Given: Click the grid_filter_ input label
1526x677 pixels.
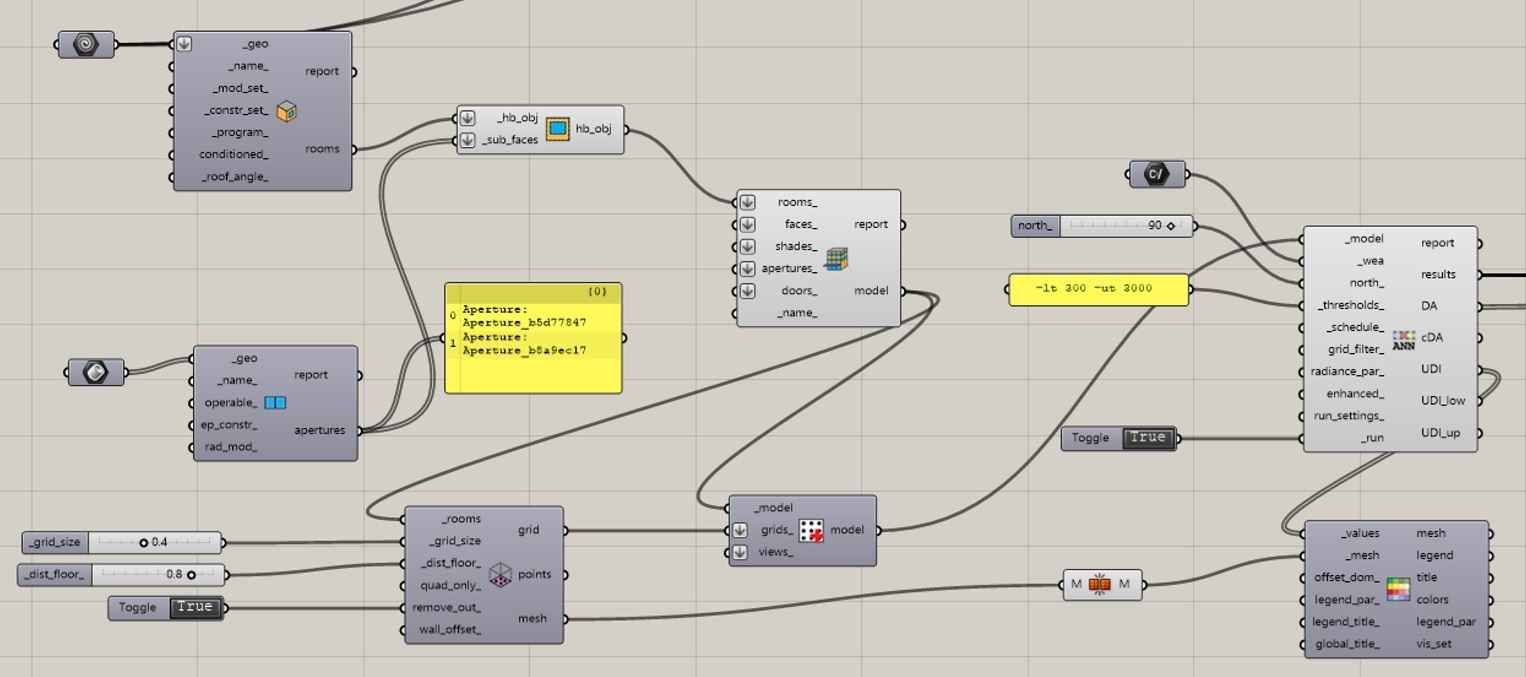Looking at the screenshot, I should pos(1356,349).
